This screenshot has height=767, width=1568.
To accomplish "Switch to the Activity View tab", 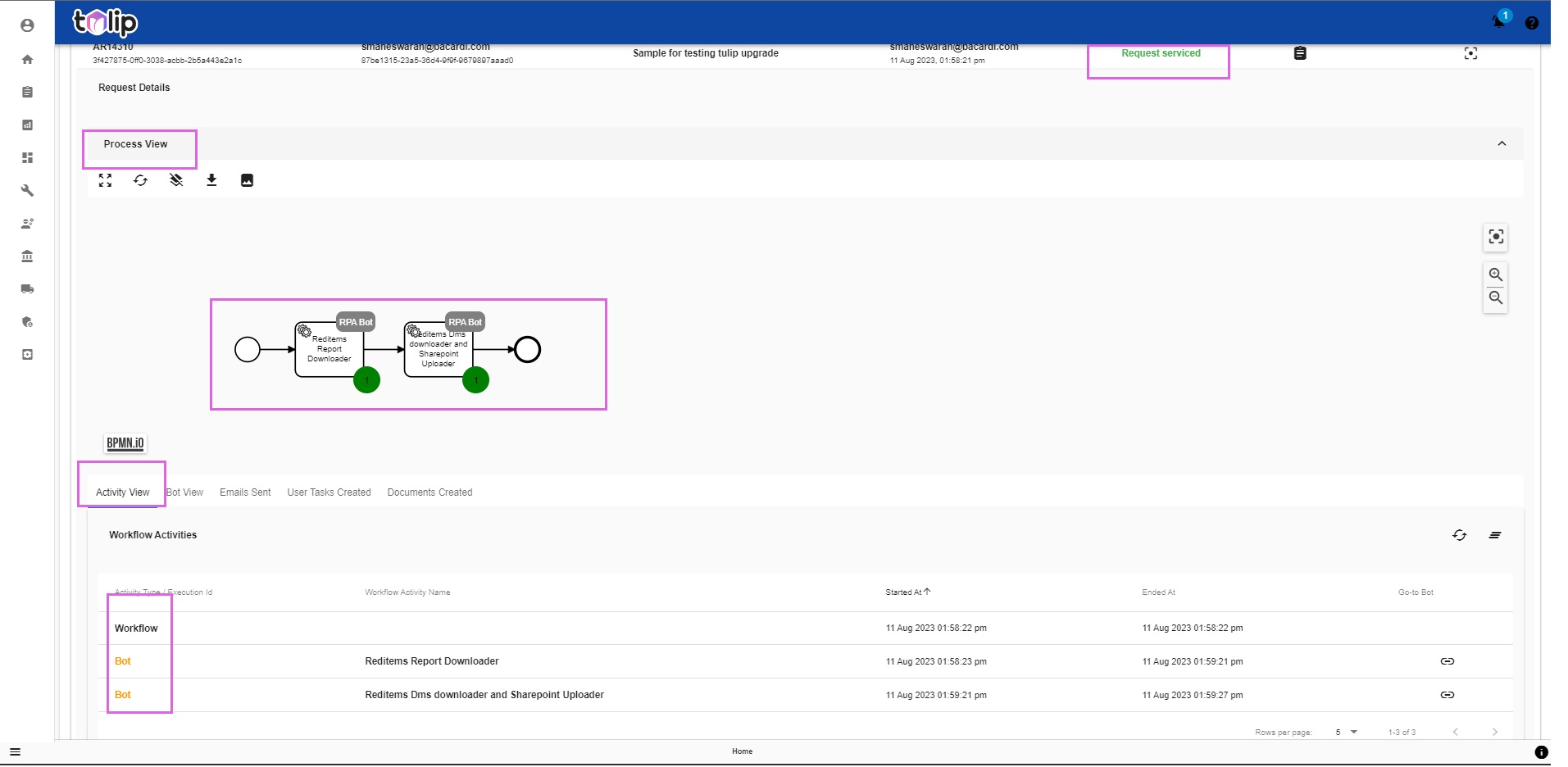I will click(x=122, y=492).
